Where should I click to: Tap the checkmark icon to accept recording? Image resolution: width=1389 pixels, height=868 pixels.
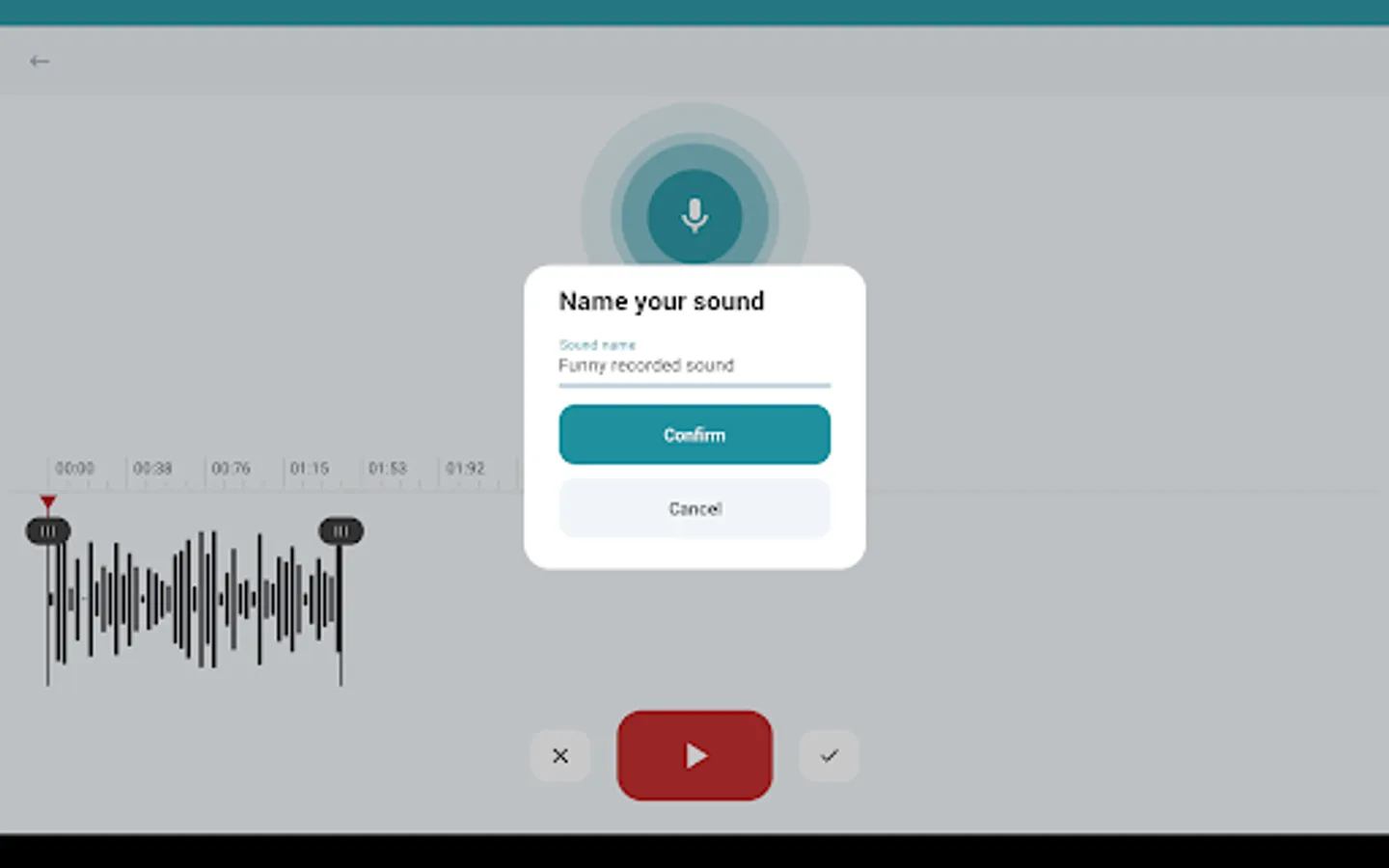[829, 756]
